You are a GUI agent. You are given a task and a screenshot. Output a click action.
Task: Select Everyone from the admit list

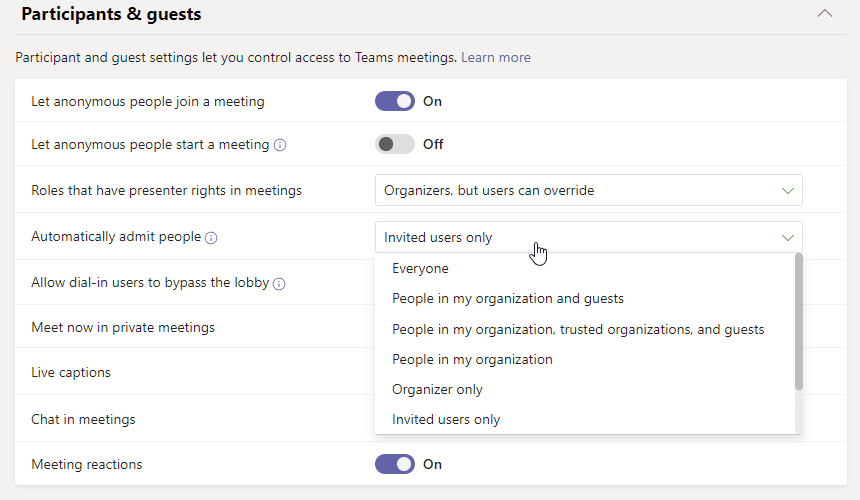coord(420,268)
